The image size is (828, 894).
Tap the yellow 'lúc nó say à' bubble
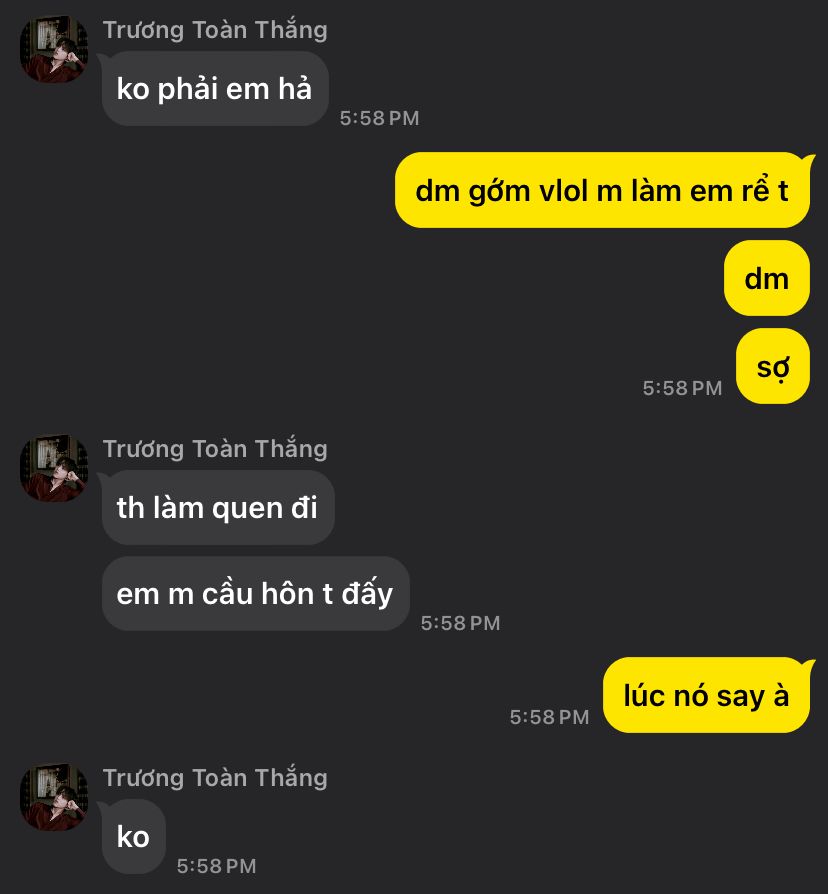706,695
